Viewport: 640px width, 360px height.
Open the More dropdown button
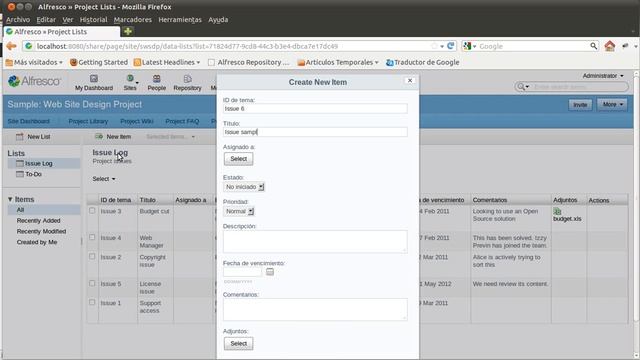coord(612,104)
